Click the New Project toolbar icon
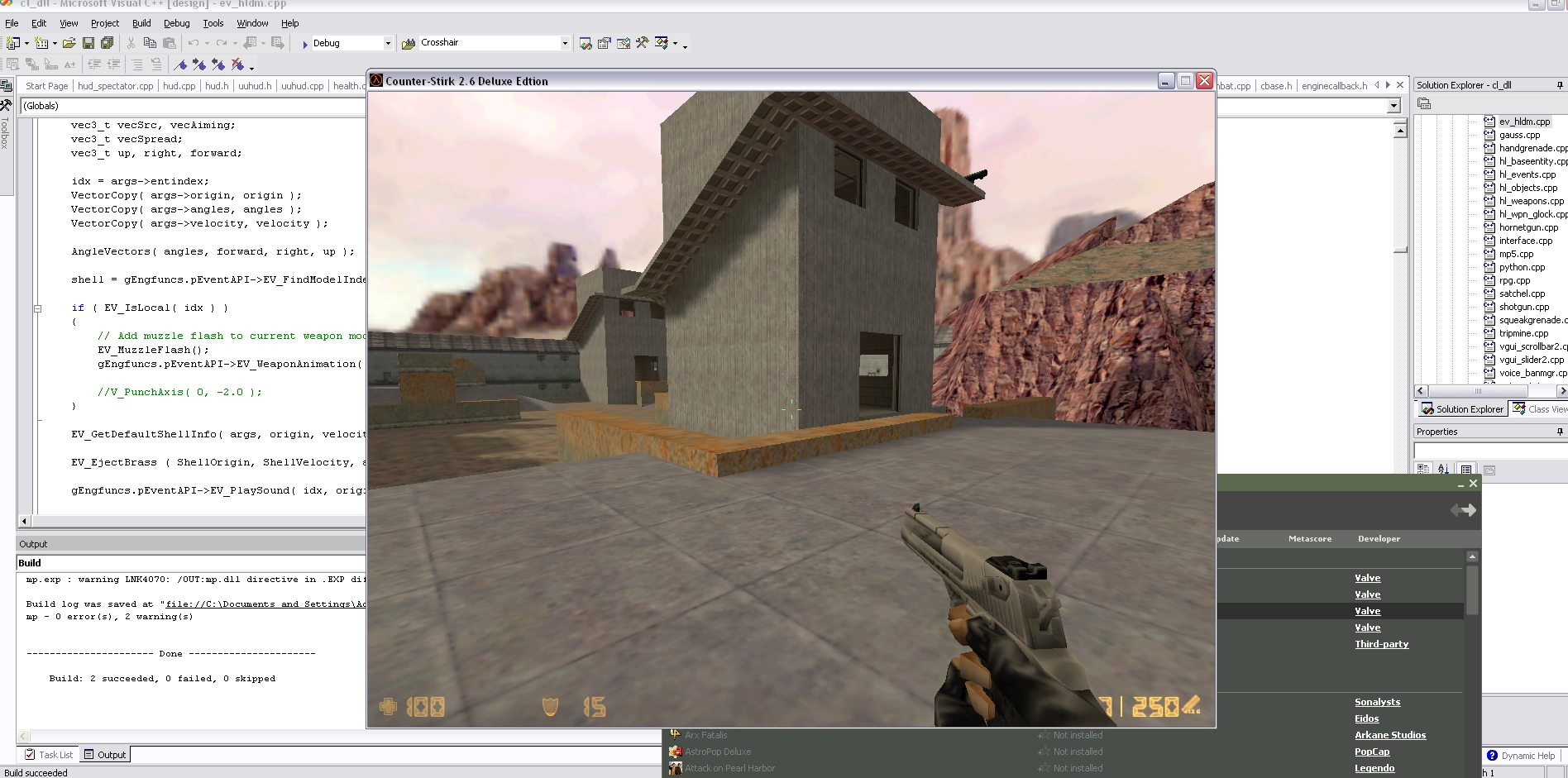The width and height of the screenshot is (1568, 778). [x=12, y=43]
